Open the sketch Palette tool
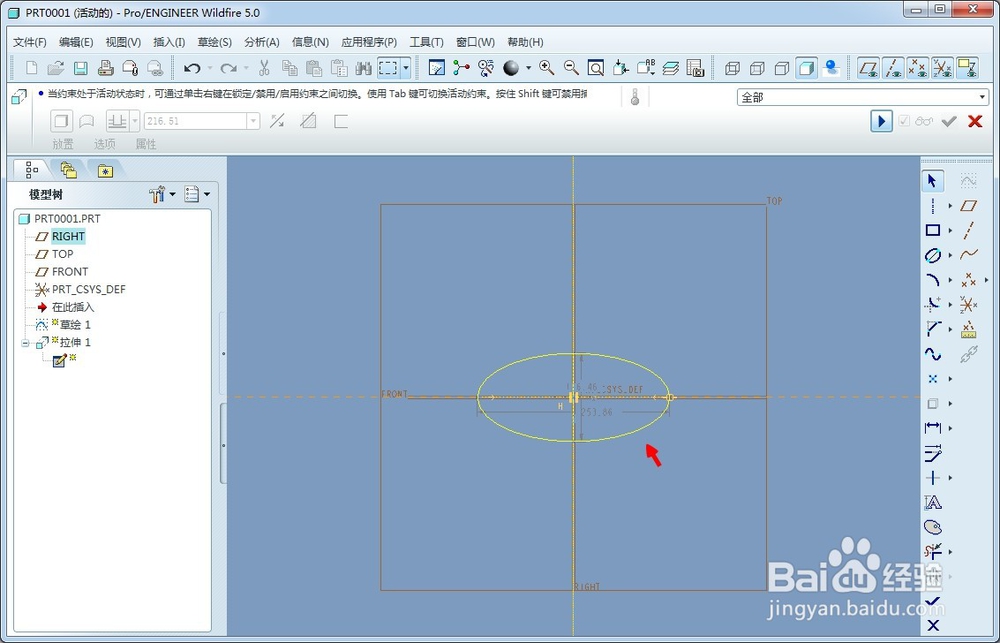The height and width of the screenshot is (643, 1000). coord(932,527)
